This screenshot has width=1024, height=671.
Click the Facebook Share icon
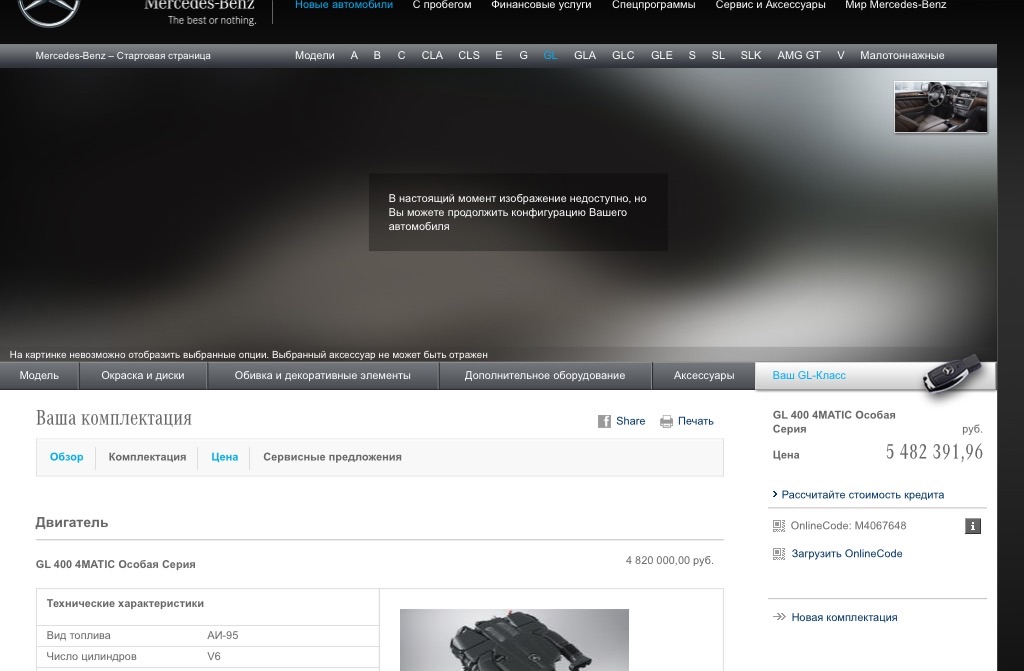(x=604, y=421)
